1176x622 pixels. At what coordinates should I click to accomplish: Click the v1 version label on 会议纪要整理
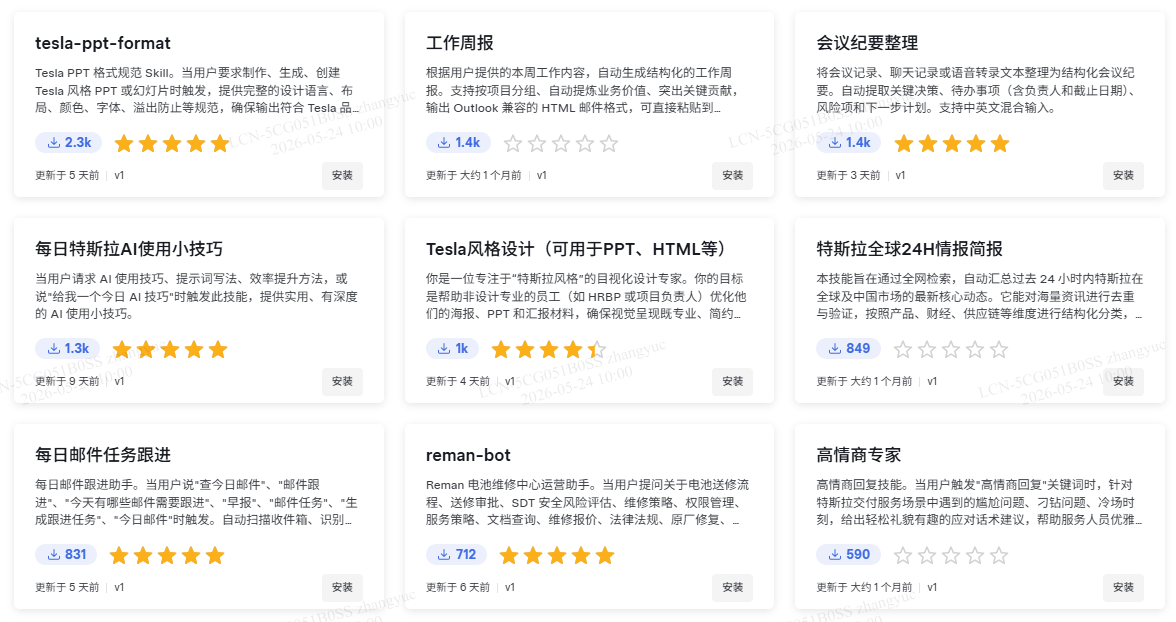point(900,176)
